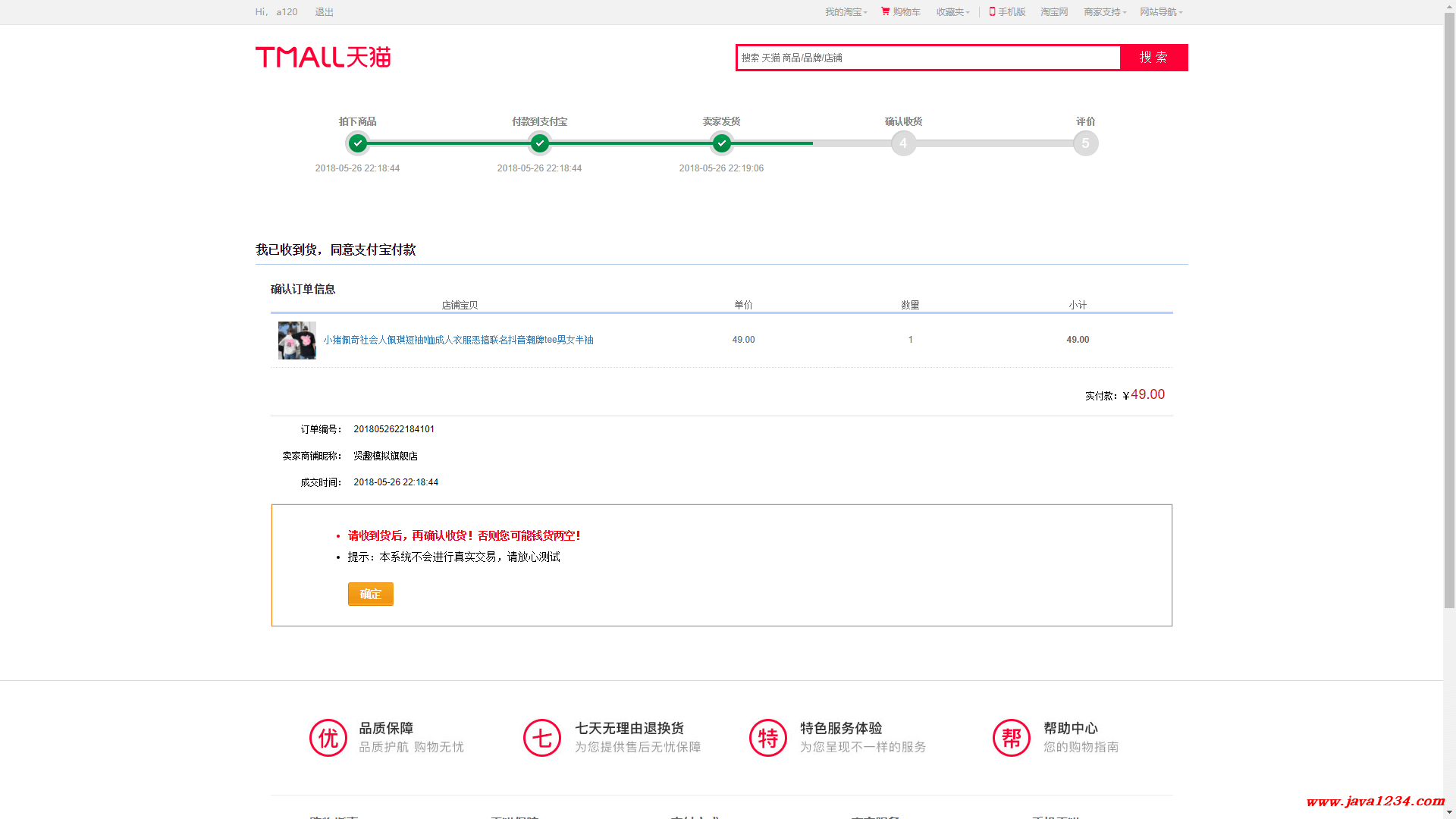
Task: Click the Tmall logo
Action: point(323,57)
